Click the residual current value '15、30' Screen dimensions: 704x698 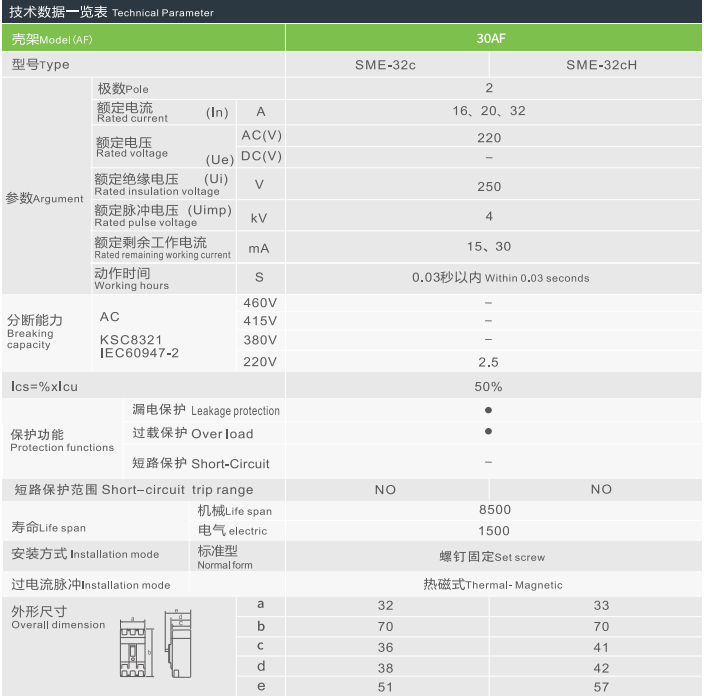click(489, 246)
